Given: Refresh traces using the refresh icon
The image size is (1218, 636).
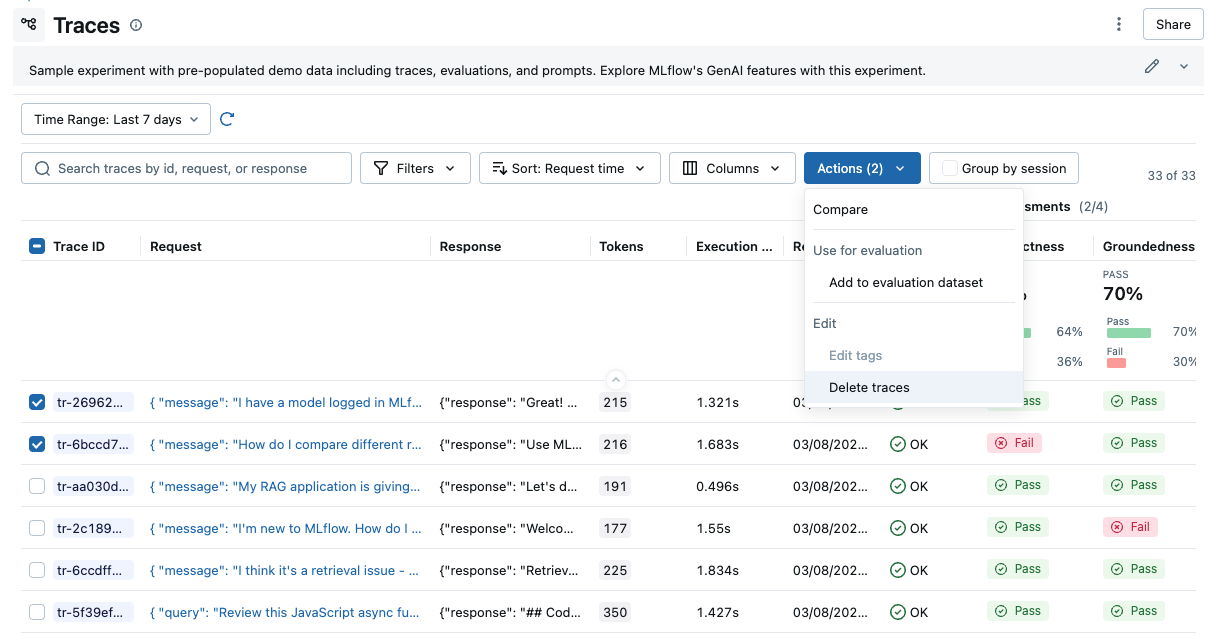Looking at the screenshot, I should coord(228,118).
